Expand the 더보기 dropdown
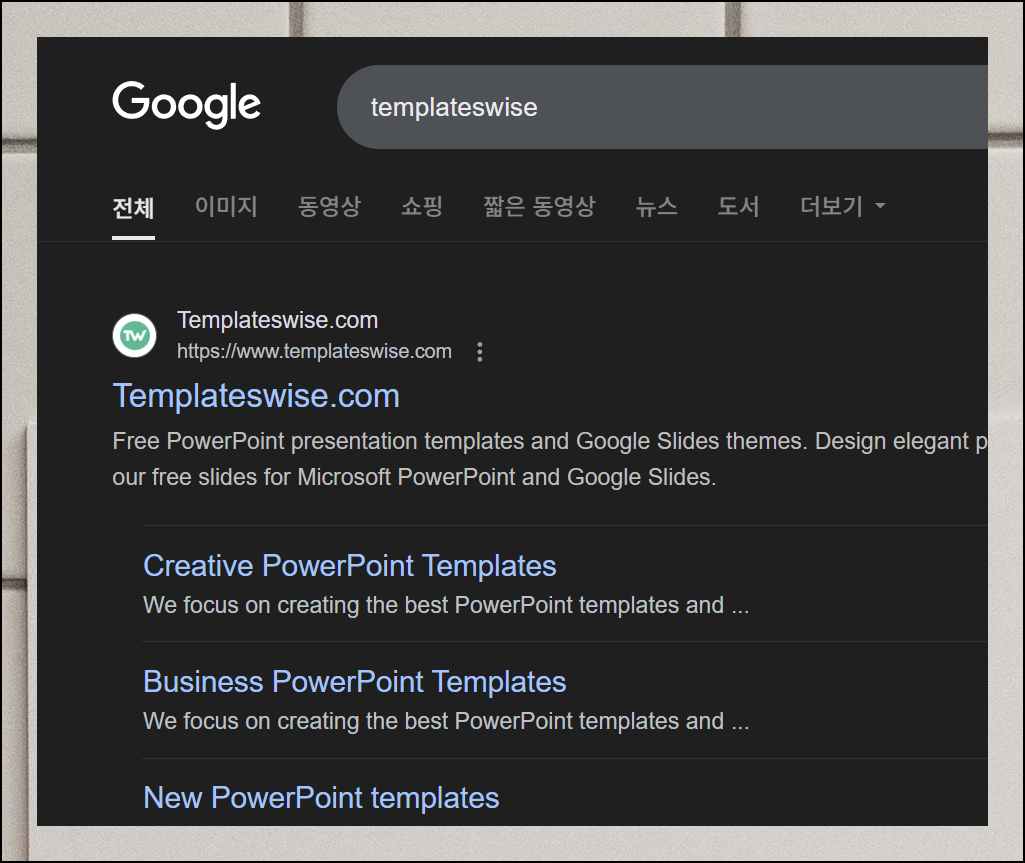1025x863 pixels. pyautogui.click(x=843, y=207)
